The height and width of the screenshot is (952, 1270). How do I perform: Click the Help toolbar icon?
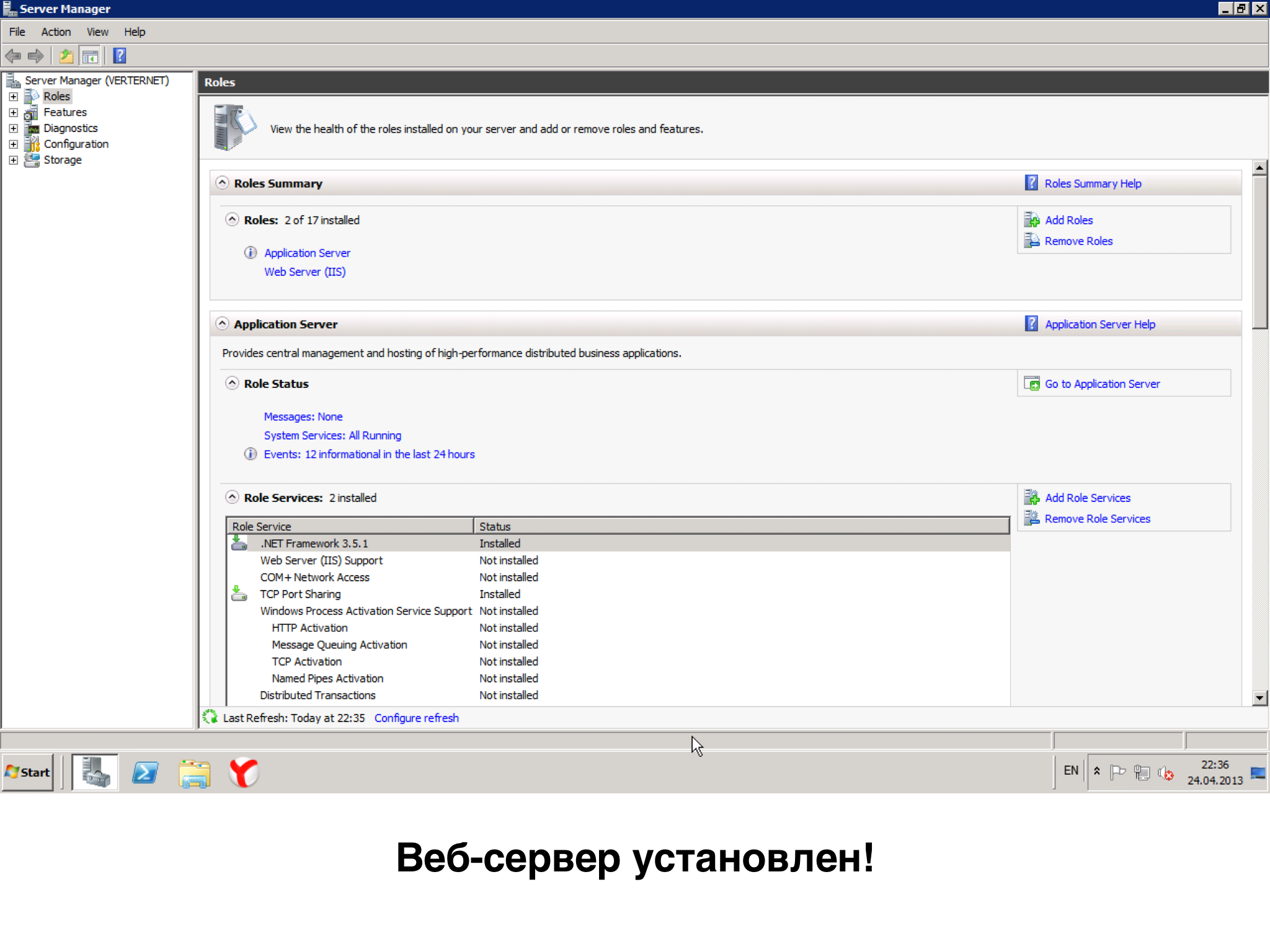[x=120, y=56]
